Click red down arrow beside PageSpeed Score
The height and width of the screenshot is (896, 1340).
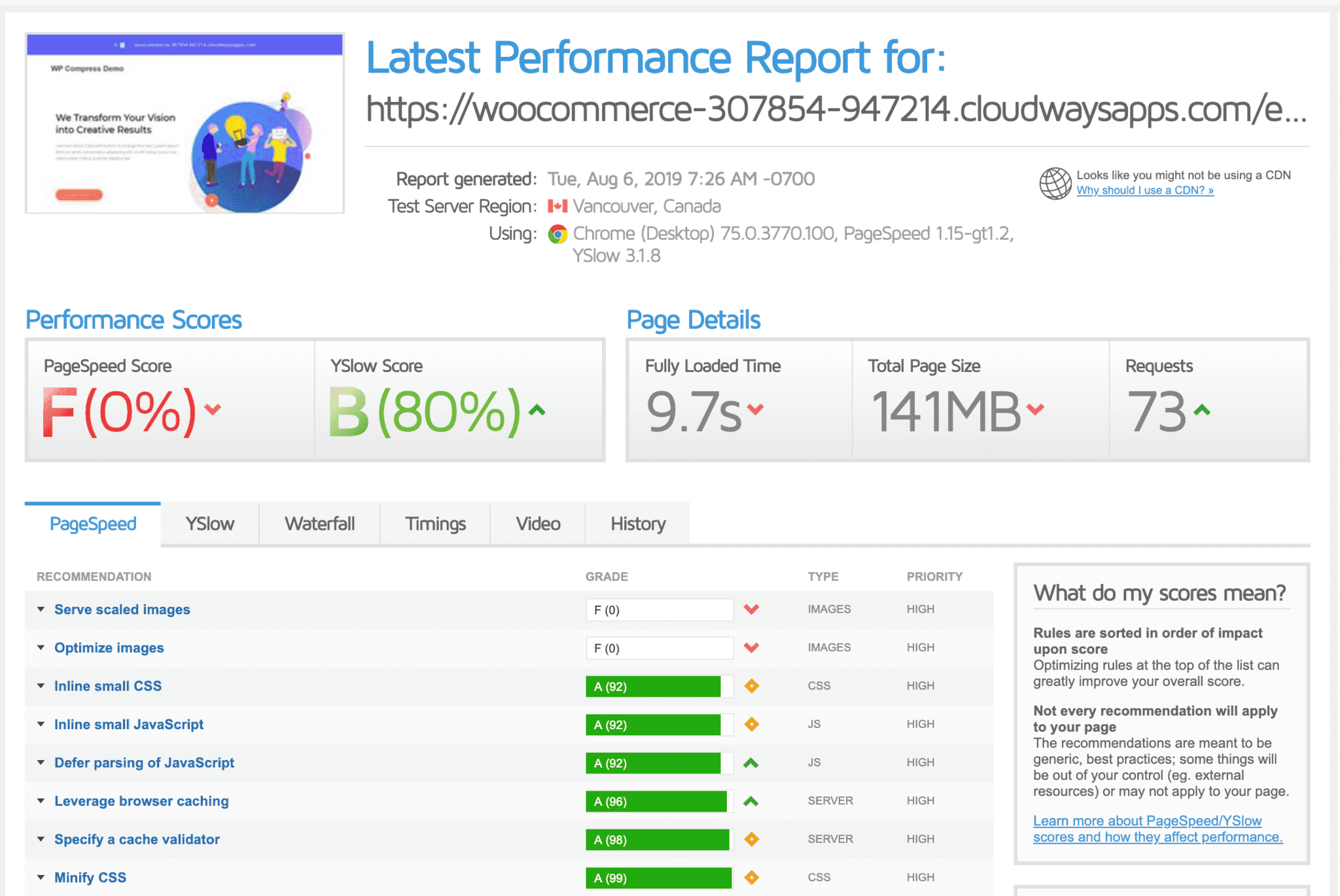point(213,409)
